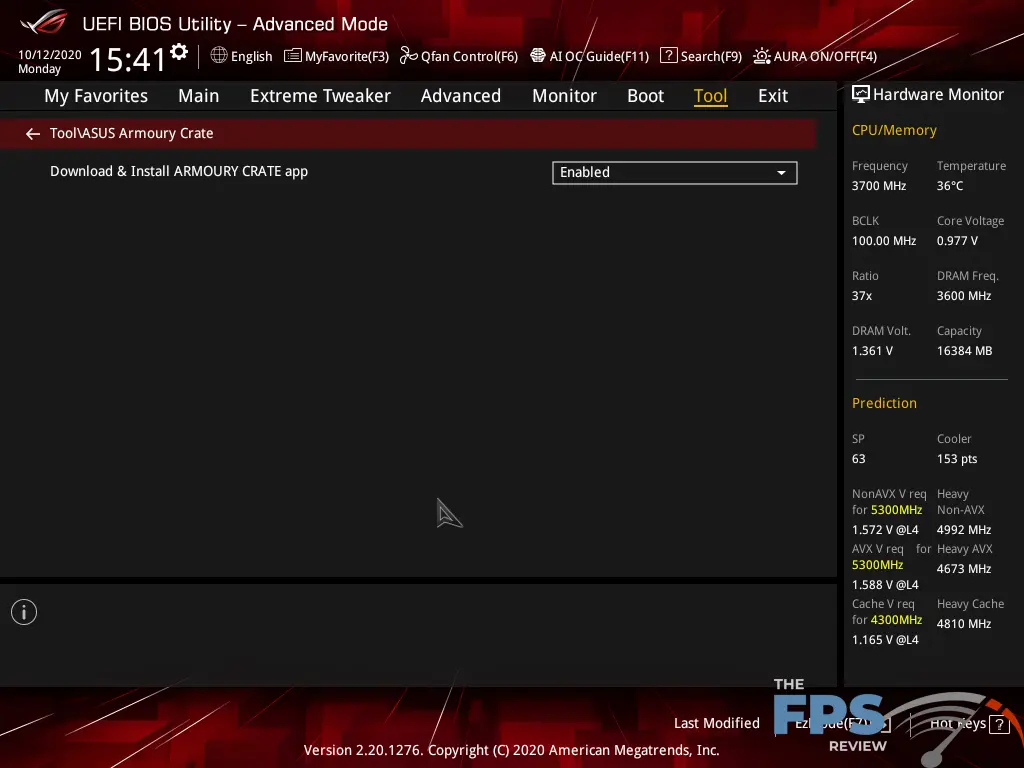Click Version 2.20.1276 copyright text
Screen dimensions: 1024x768
(511, 750)
